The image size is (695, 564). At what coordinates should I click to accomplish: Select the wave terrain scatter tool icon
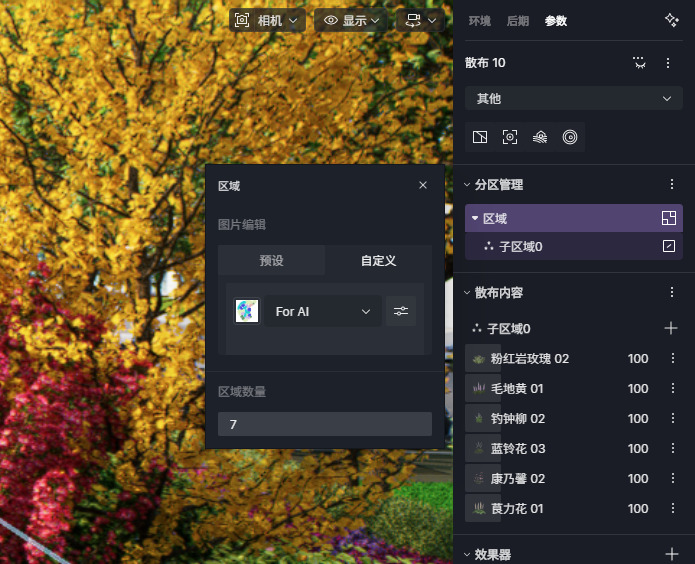pyautogui.click(x=540, y=137)
